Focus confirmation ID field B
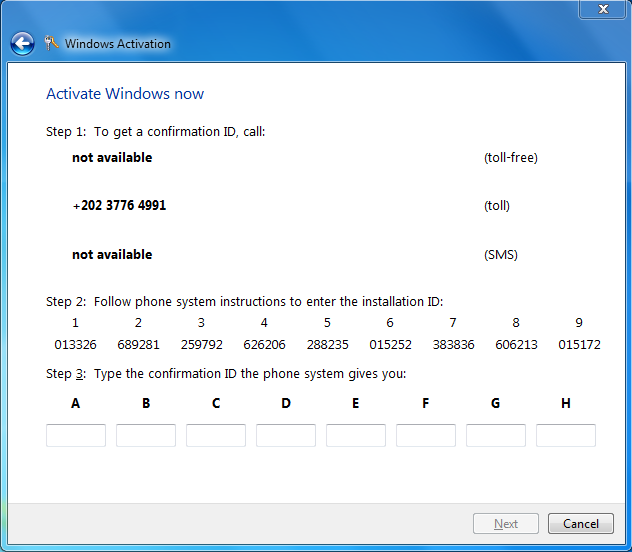Screen dimensions: 632x552 146,435
